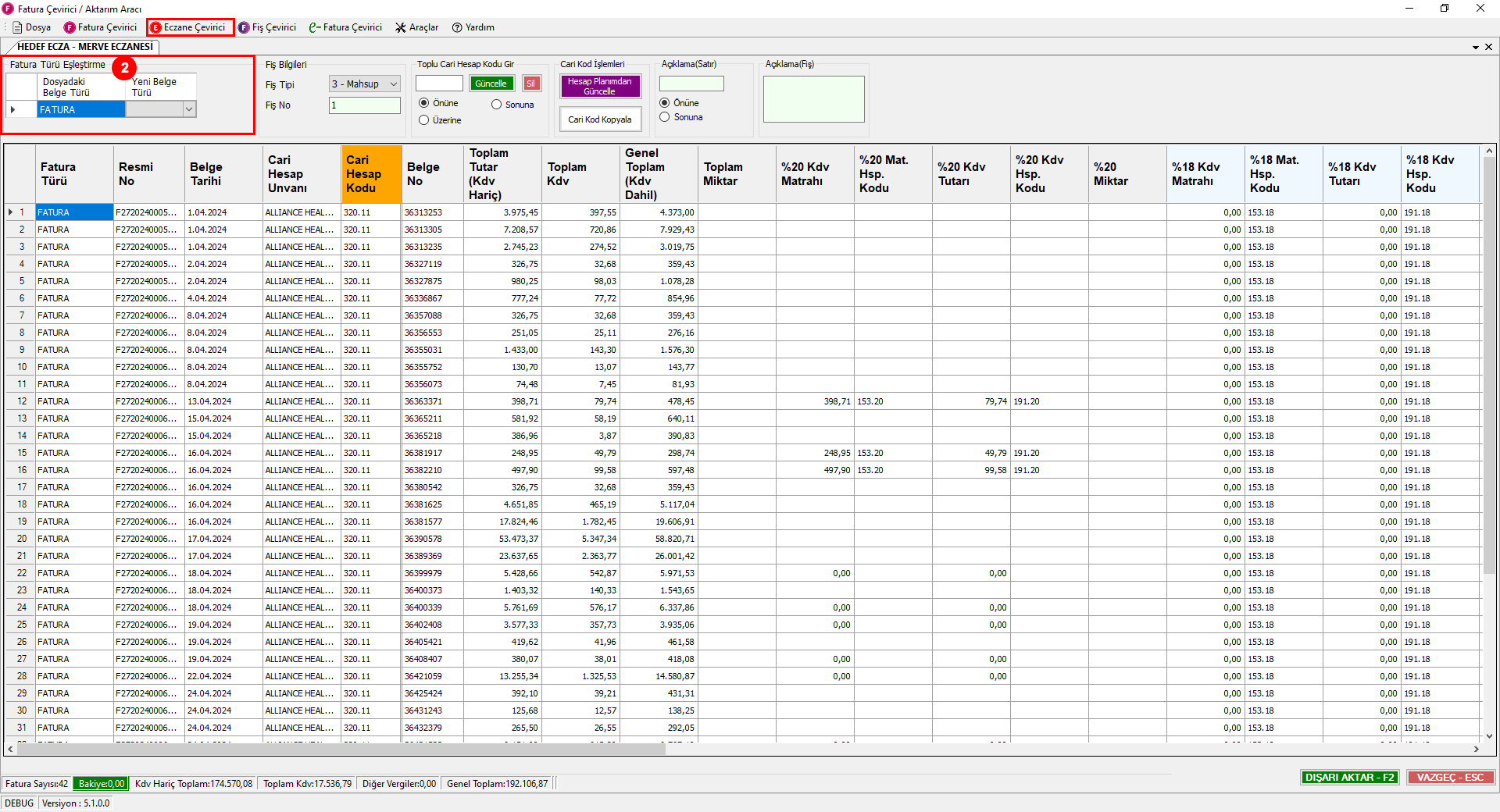Click the green Güncelle button
This screenshot has height=812, width=1500.
pos(491,84)
